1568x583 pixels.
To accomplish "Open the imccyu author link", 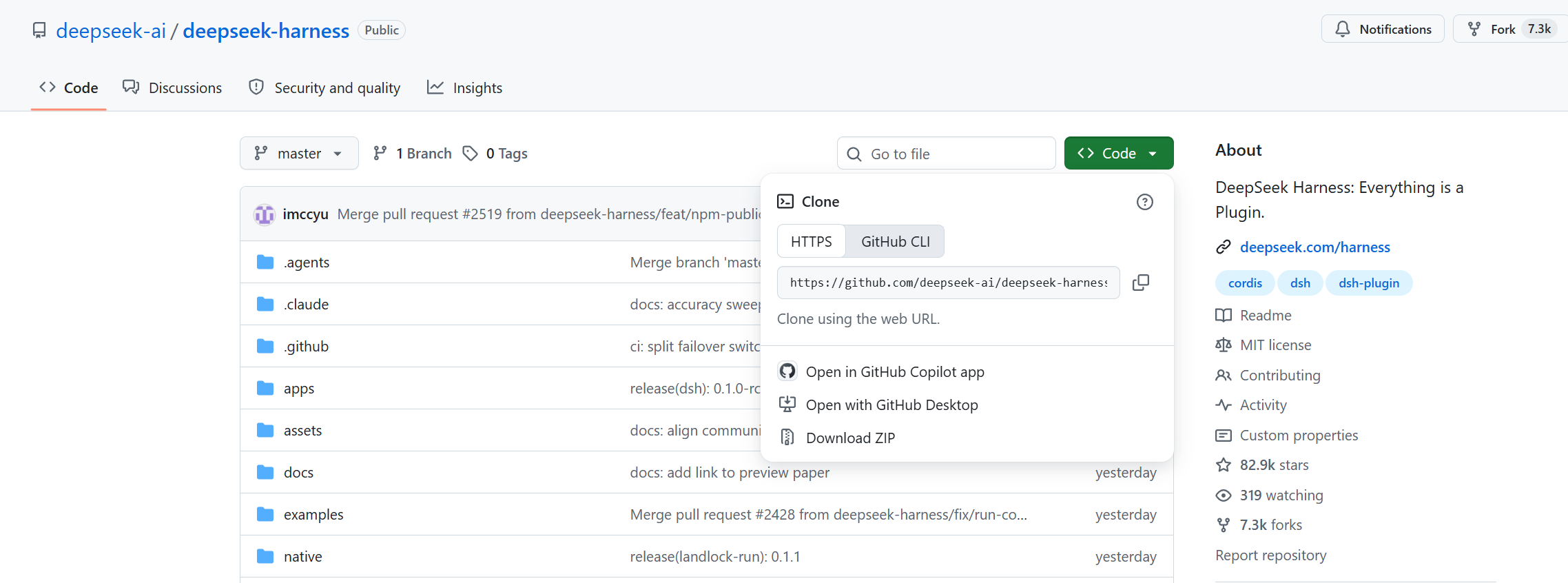I will (305, 214).
